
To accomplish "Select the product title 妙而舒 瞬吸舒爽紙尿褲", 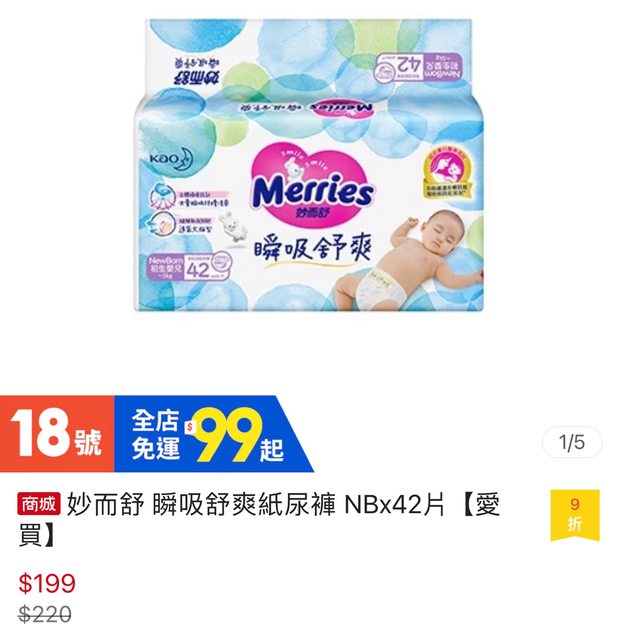I will click(x=201, y=505).
